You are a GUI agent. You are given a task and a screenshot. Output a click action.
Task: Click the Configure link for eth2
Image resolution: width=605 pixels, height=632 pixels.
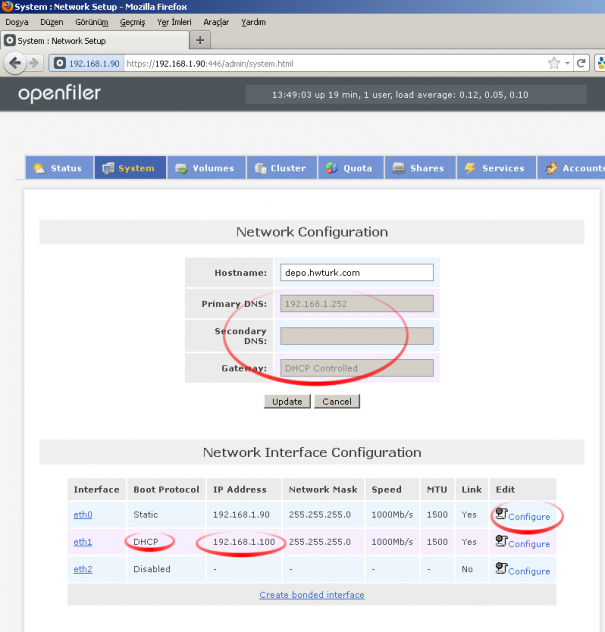click(529, 571)
